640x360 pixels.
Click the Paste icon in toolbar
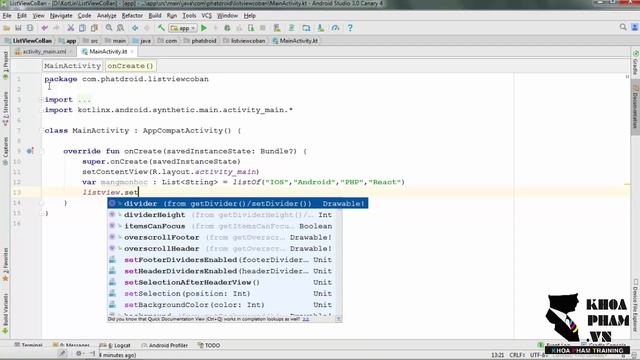[x=94, y=28]
